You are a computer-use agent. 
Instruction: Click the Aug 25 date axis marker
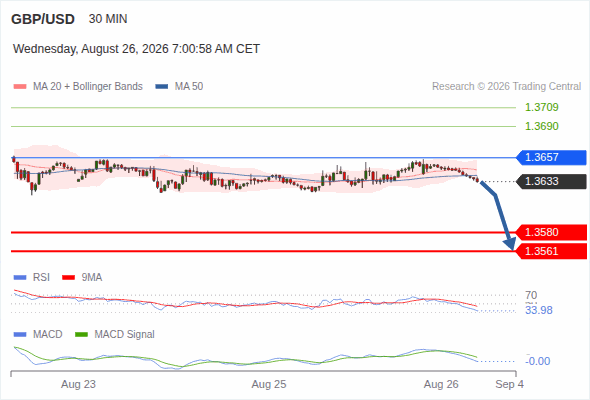269,384
